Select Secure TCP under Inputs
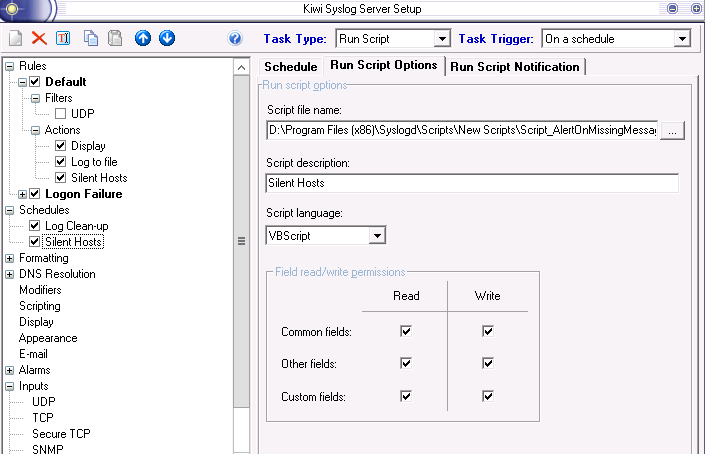This screenshot has width=705, height=454. coord(61,434)
